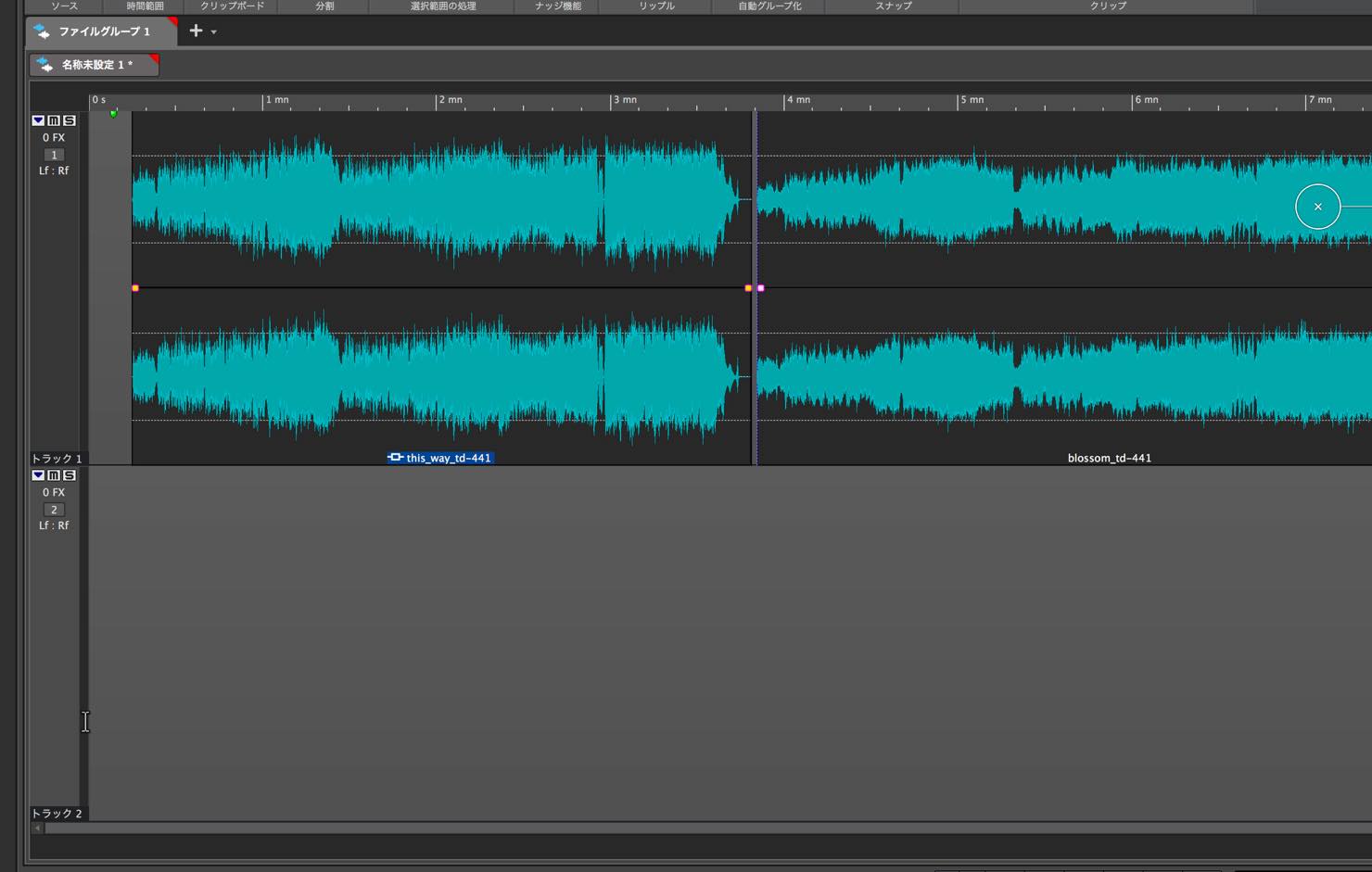The width and height of the screenshot is (1372, 872).
Task: Open the Track 2 dropdown menu arrow
Action: click(x=38, y=475)
